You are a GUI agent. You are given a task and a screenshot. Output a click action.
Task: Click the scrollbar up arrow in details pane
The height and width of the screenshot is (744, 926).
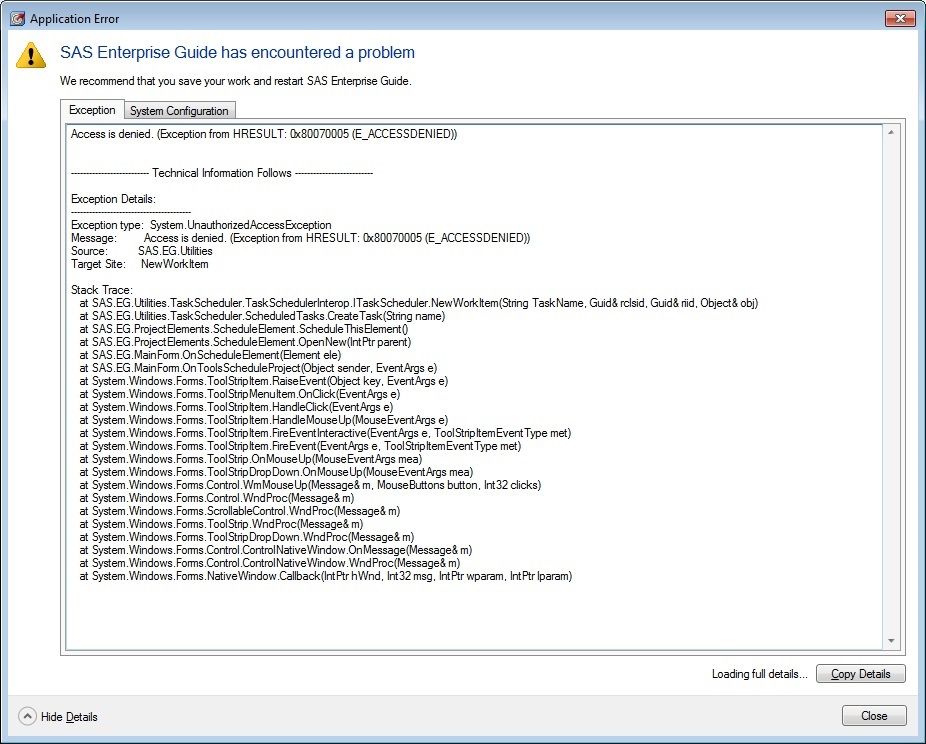(x=891, y=132)
